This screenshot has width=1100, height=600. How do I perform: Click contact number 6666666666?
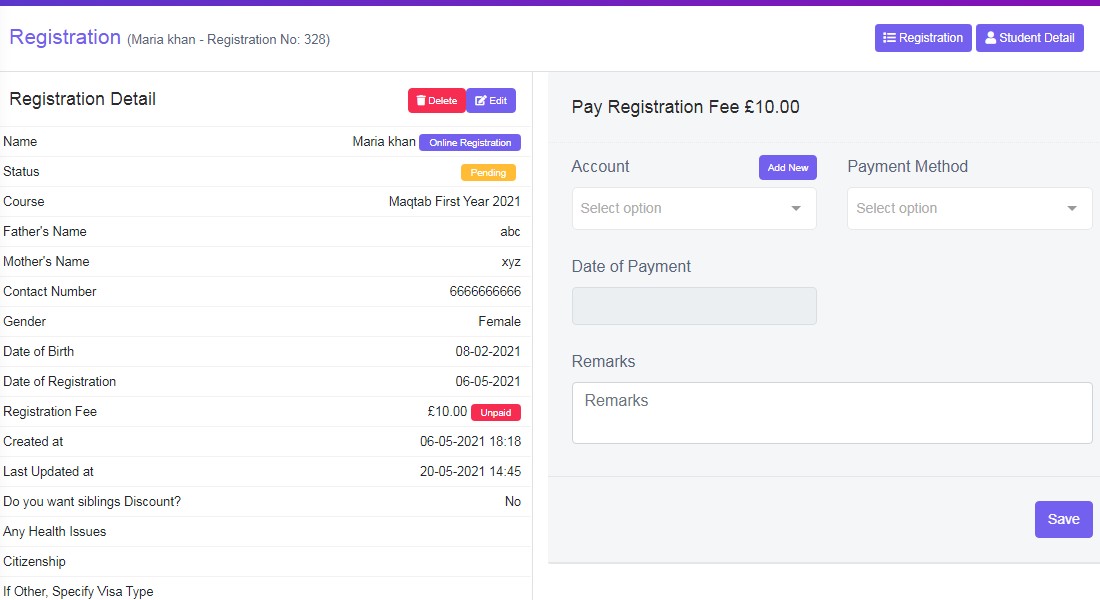[x=485, y=291]
